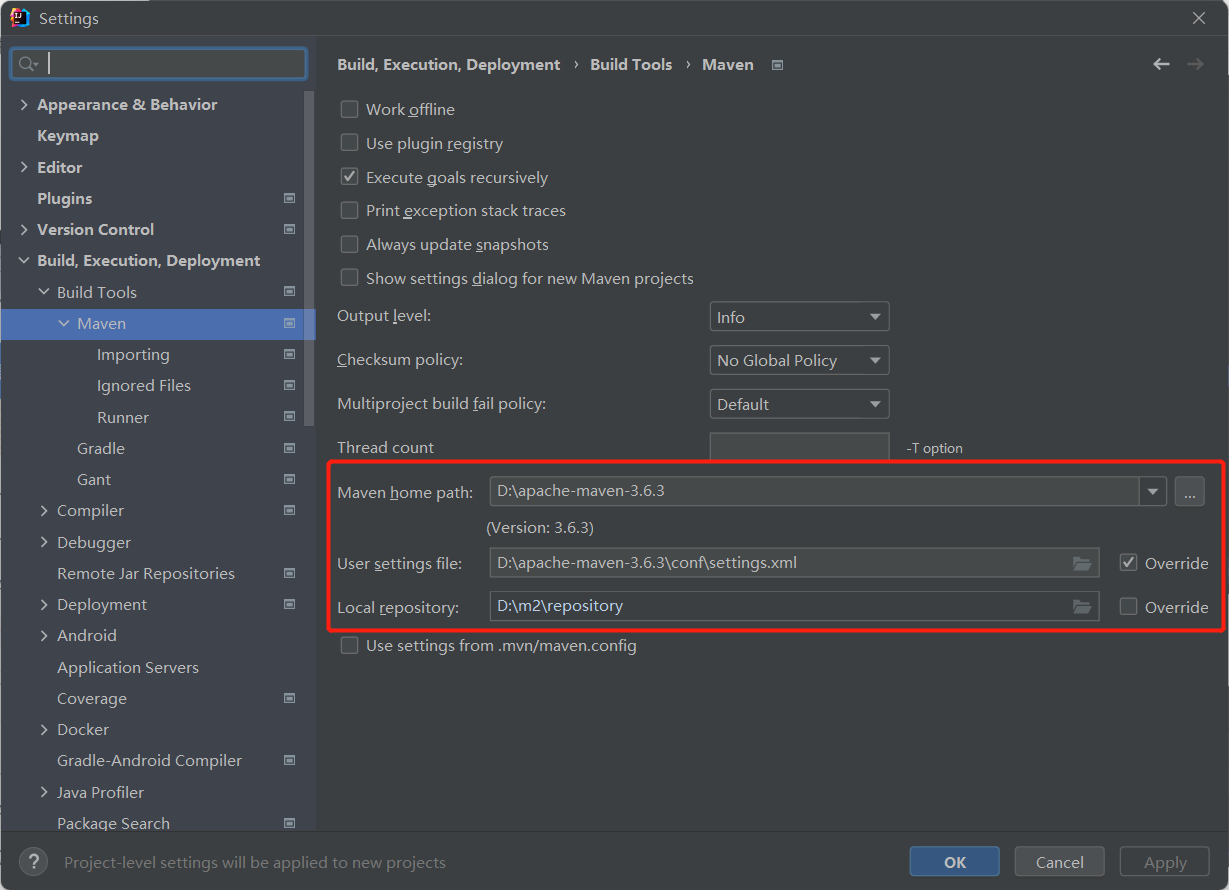Image resolution: width=1229 pixels, height=890 pixels.
Task: Uncheck Override for User settings file
Action: click(1128, 563)
